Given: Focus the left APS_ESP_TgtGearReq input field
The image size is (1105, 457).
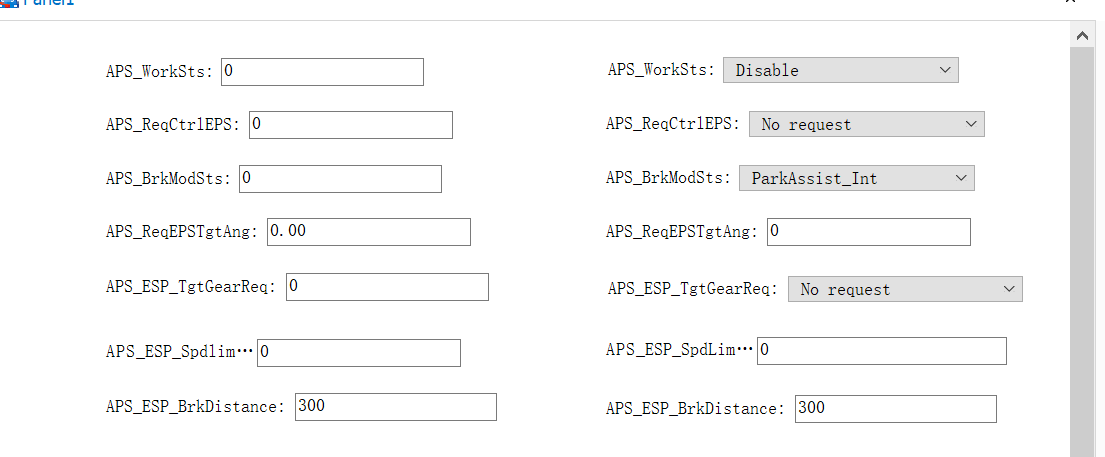Looking at the screenshot, I should tap(387, 287).
